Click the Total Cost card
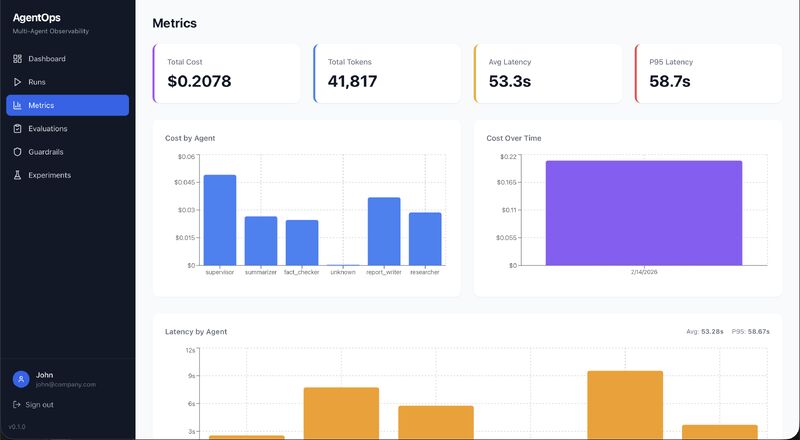The width and height of the screenshot is (800, 440). point(226,74)
